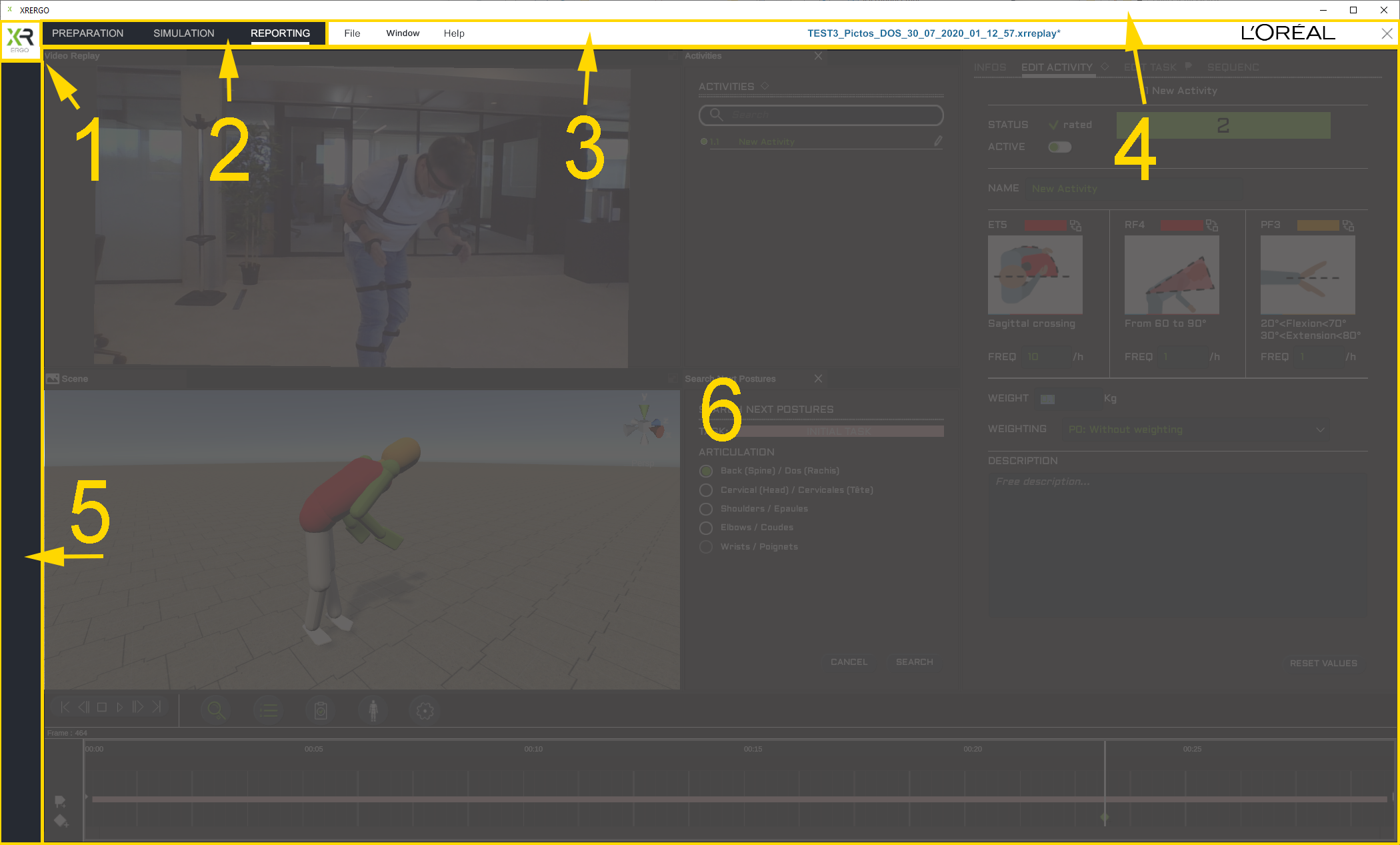Select Shoulders / Epaules radio button
Screen dimensions: 1400x845
coord(706,509)
